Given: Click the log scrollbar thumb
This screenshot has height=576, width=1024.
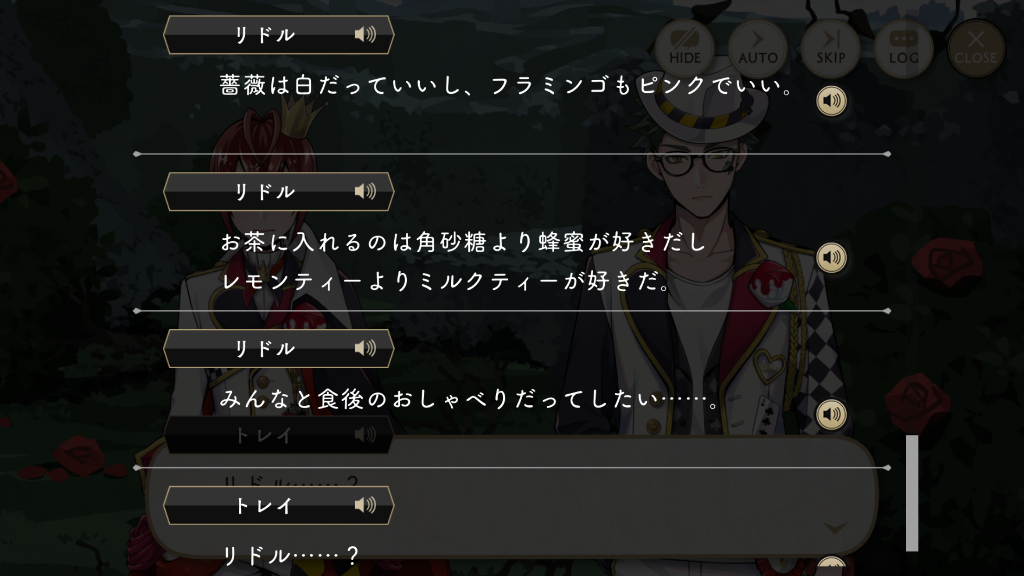Looking at the screenshot, I should coord(912,493).
